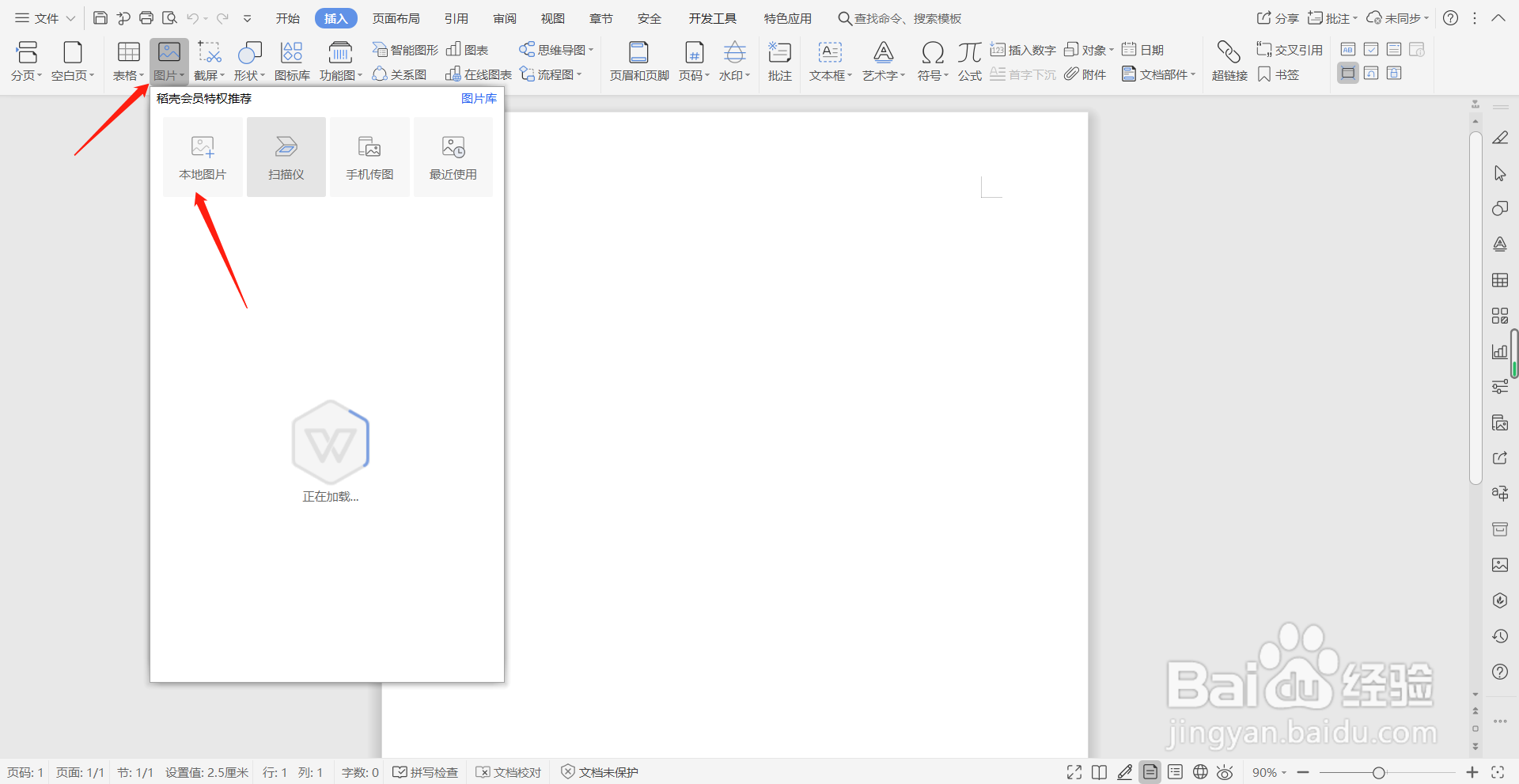The width and height of the screenshot is (1519, 784).
Task: Insert an 附件 attachment
Action: 1085,74
